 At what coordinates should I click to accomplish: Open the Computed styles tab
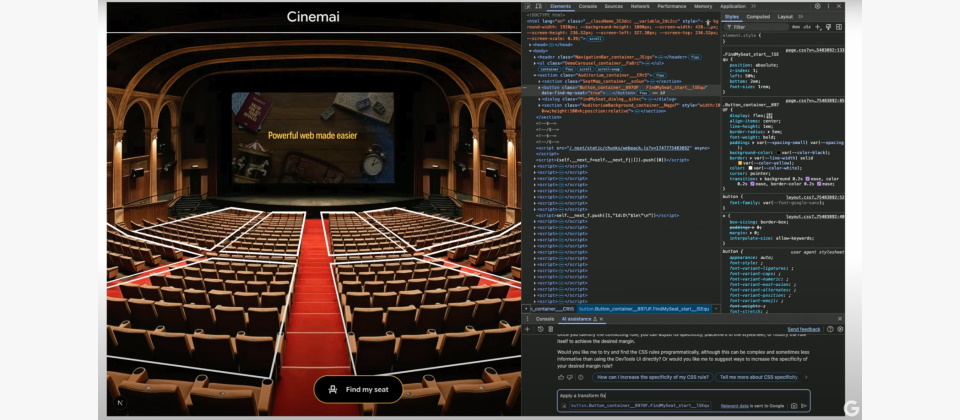[x=758, y=17]
